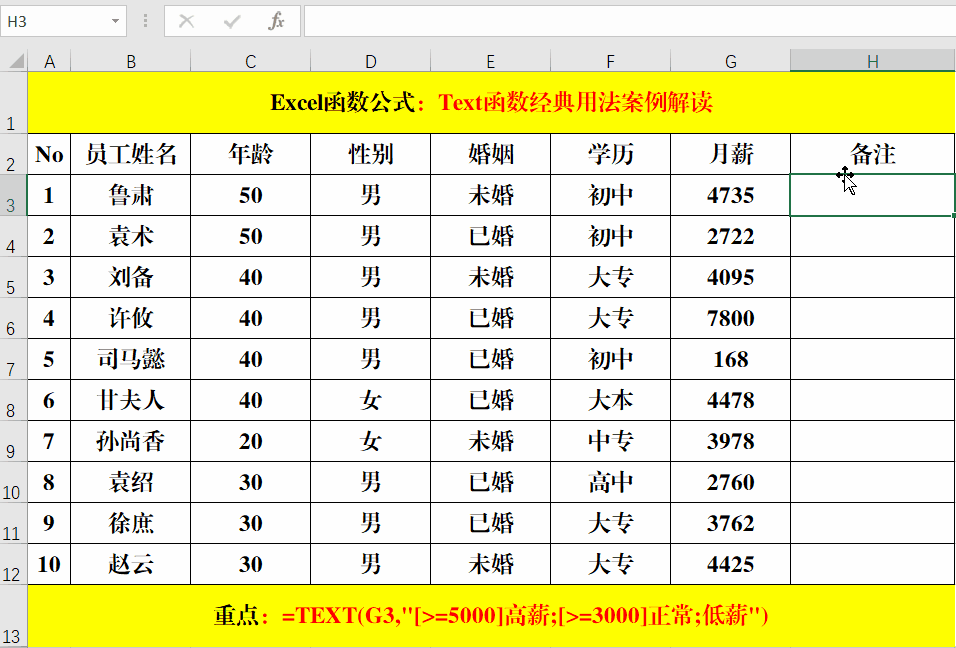Click the '年龄' header cell
Screen dimensions: 956x648
(251, 154)
